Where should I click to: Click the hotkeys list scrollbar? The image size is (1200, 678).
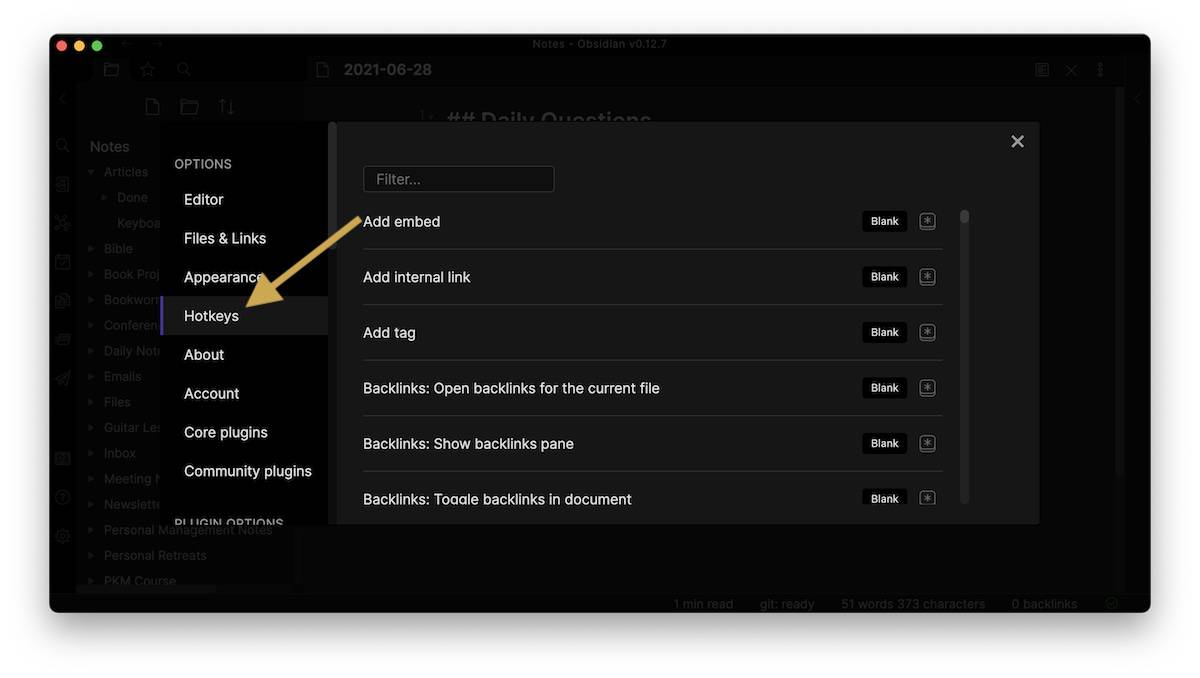[x=964, y=355]
